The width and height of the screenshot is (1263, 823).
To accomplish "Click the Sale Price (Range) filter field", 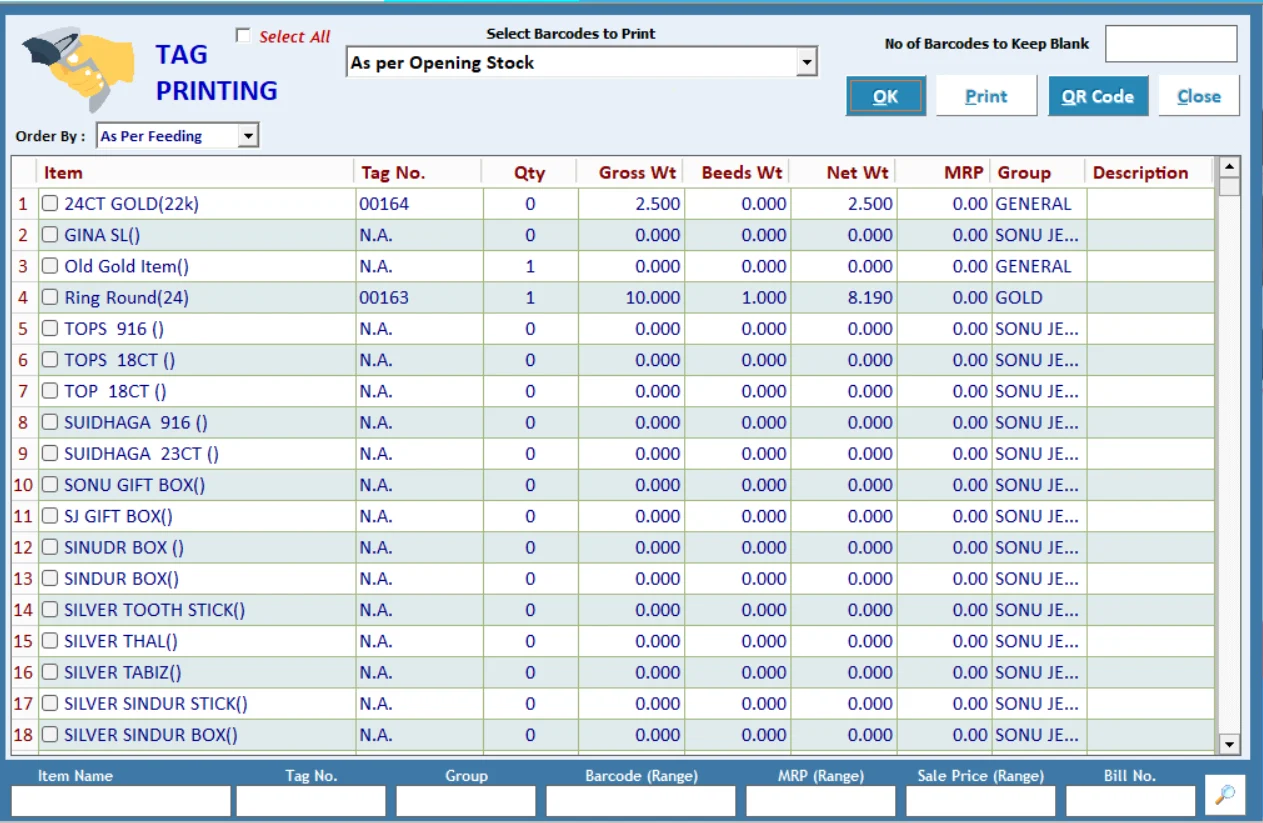I will 981,801.
